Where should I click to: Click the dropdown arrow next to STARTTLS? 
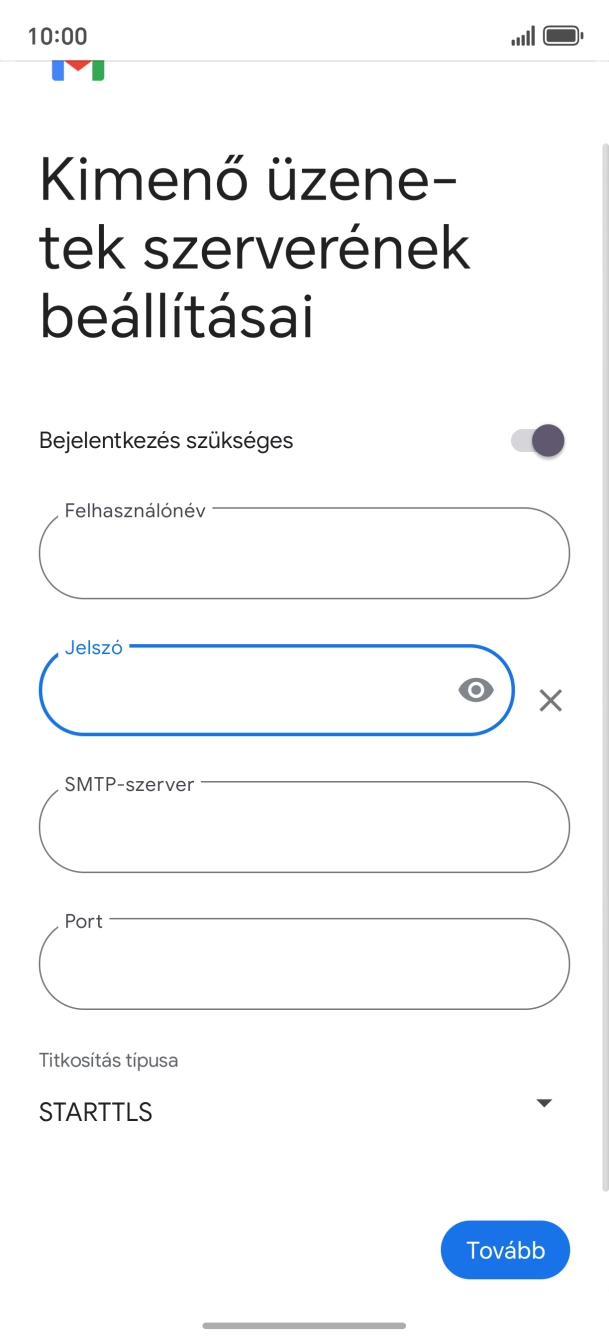543,1103
